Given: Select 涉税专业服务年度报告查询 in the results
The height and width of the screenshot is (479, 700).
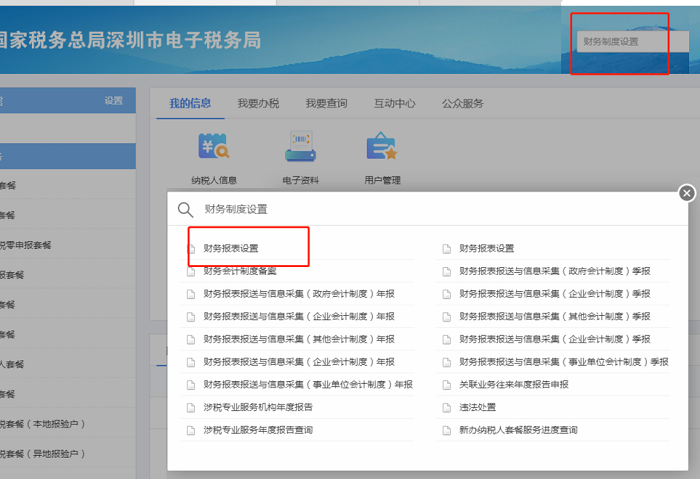Looking at the screenshot, I should [x=258, y=431].
